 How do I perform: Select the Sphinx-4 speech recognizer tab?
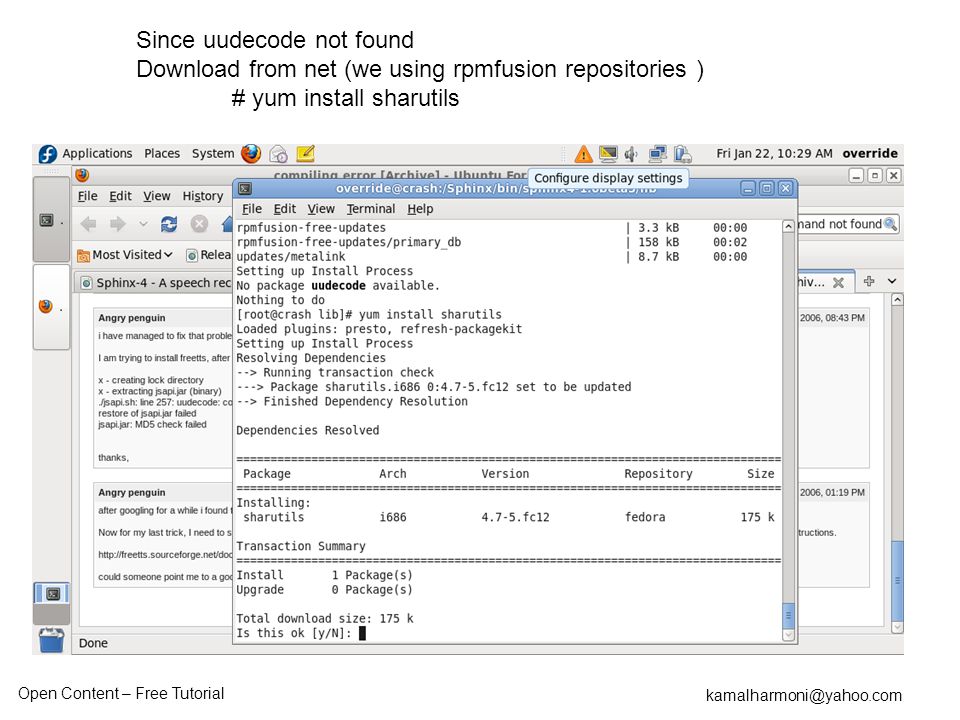click(156, 283)
